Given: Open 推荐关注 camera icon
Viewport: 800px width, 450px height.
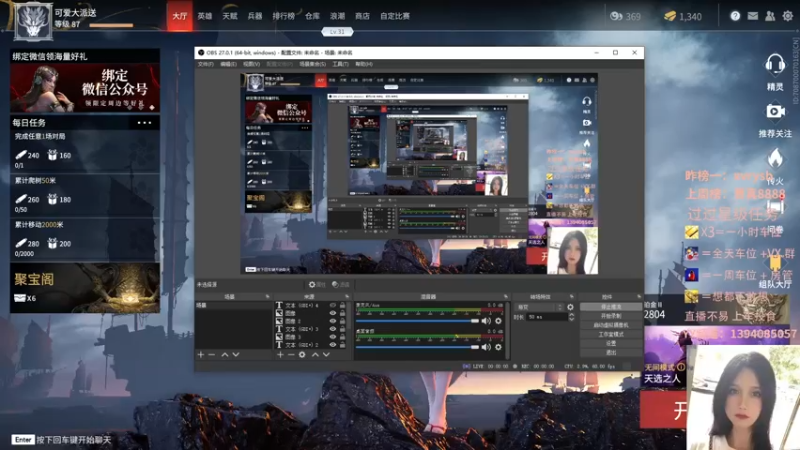Looking at the screenshot, I should pyautogui.click(x=775, y=111).
